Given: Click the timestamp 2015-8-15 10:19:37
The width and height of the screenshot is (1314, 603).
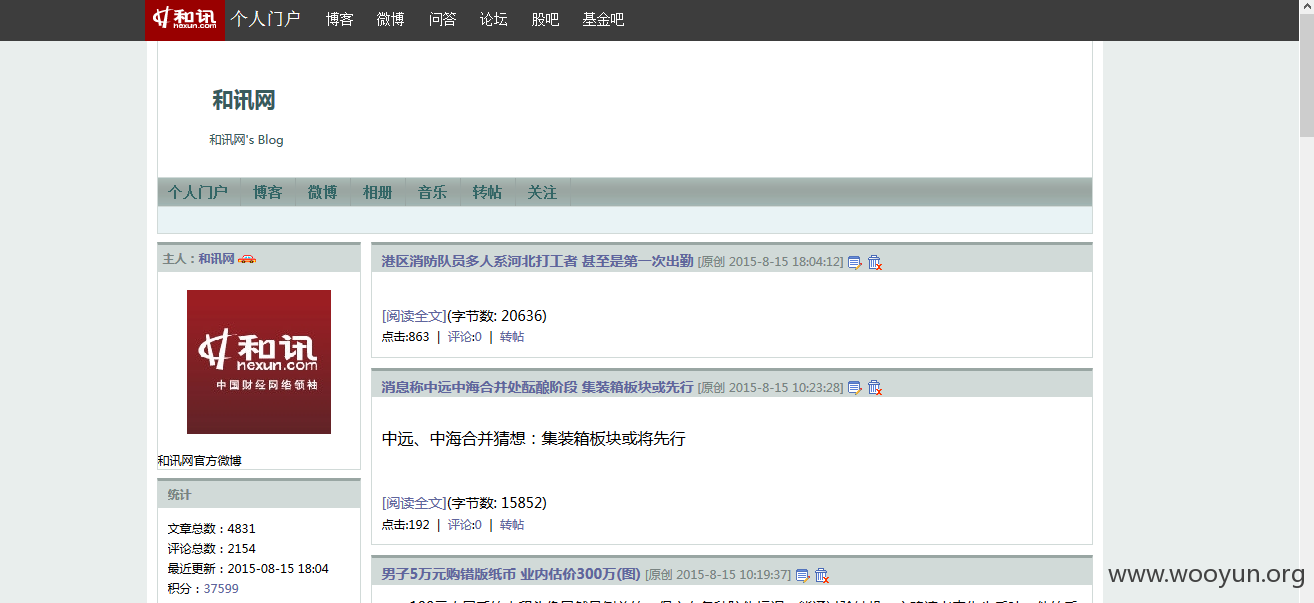Looking at the screenshot, I should pyautogui.click(x=733, y=575).
